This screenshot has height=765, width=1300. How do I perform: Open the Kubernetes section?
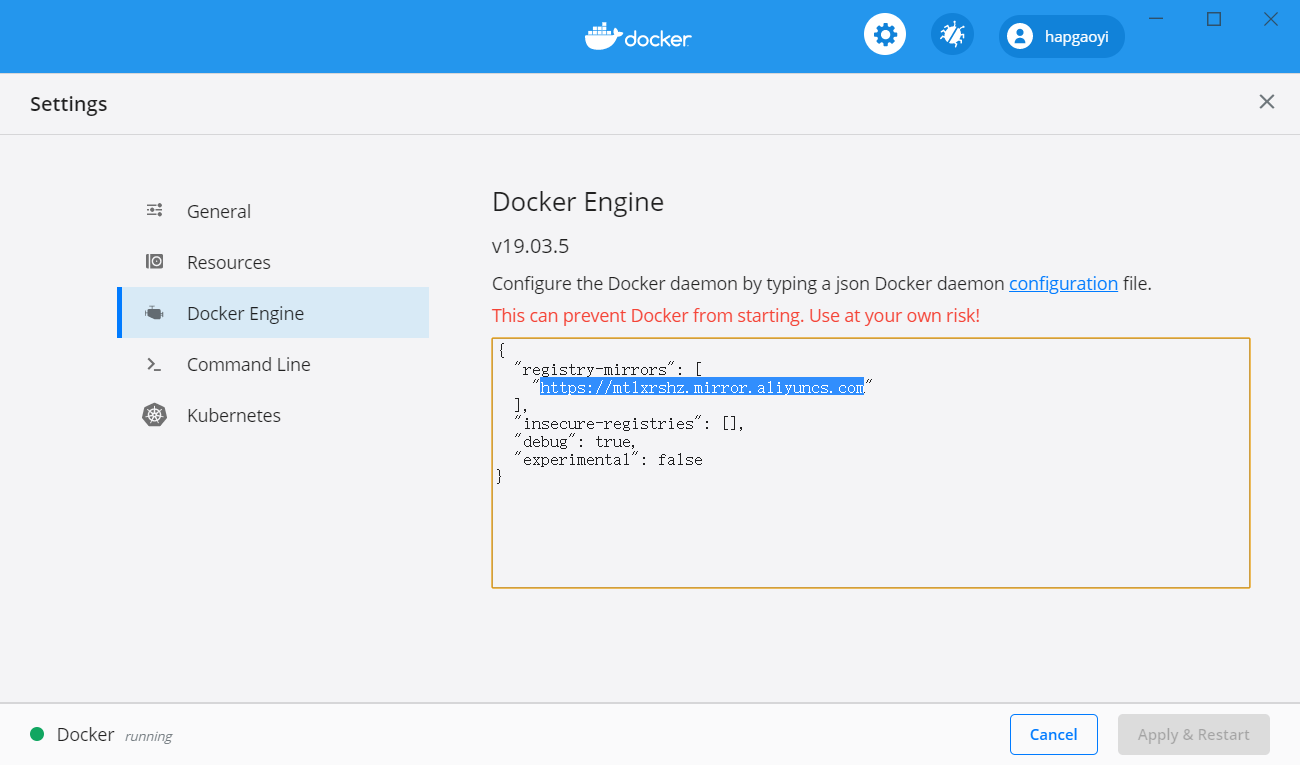273,415
